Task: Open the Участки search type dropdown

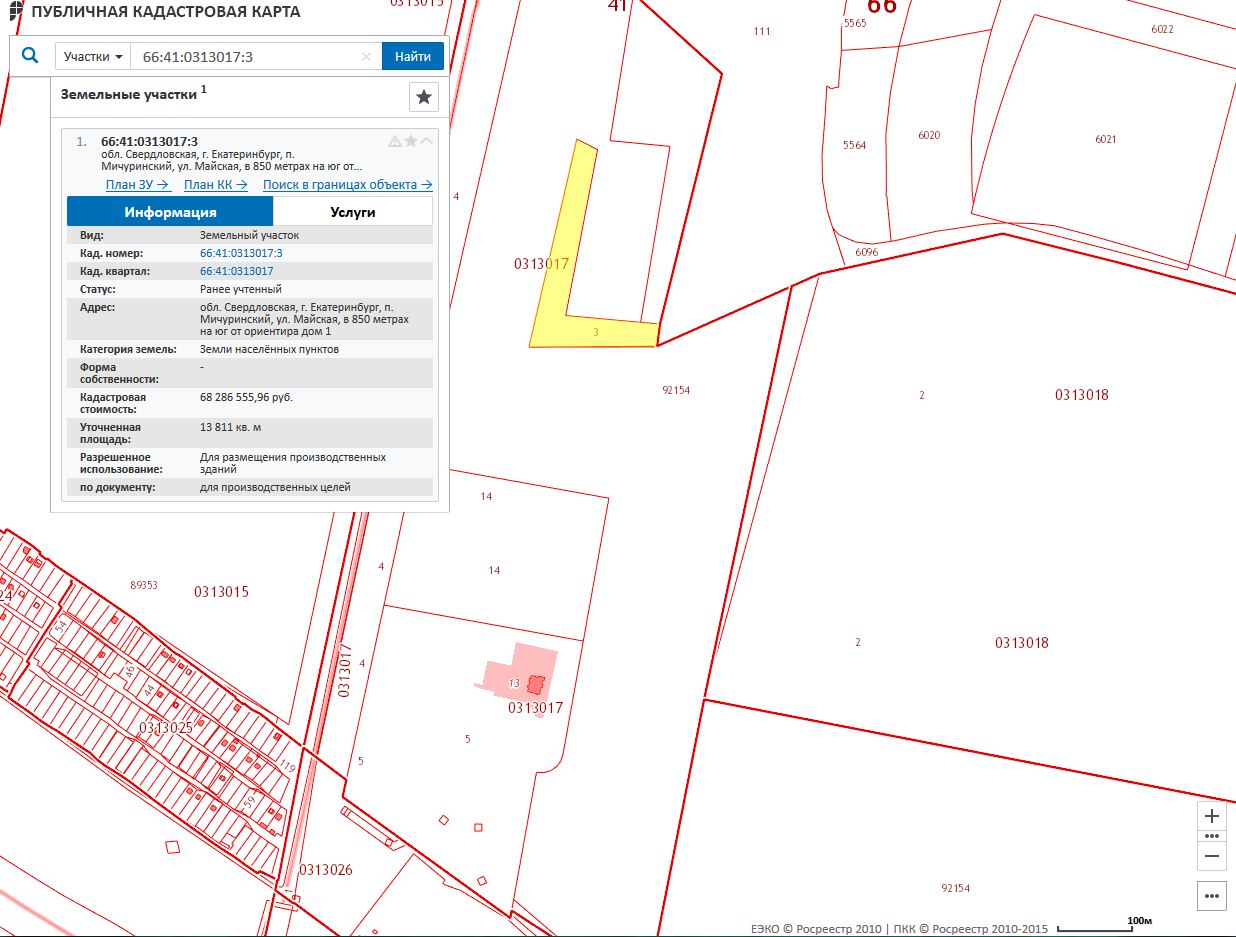Action: (93, 57)
